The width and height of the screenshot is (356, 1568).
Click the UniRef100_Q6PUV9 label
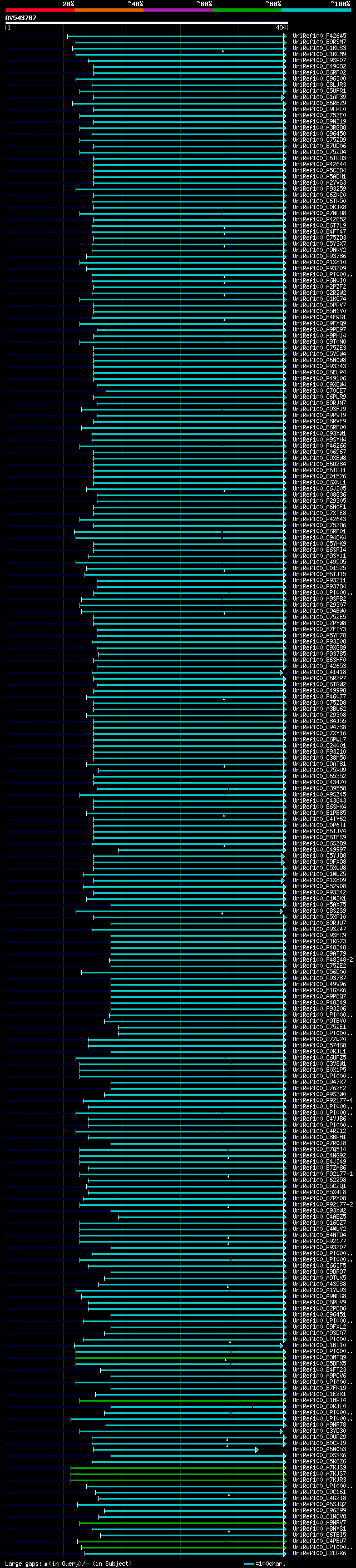click(x=319, y=1302)
